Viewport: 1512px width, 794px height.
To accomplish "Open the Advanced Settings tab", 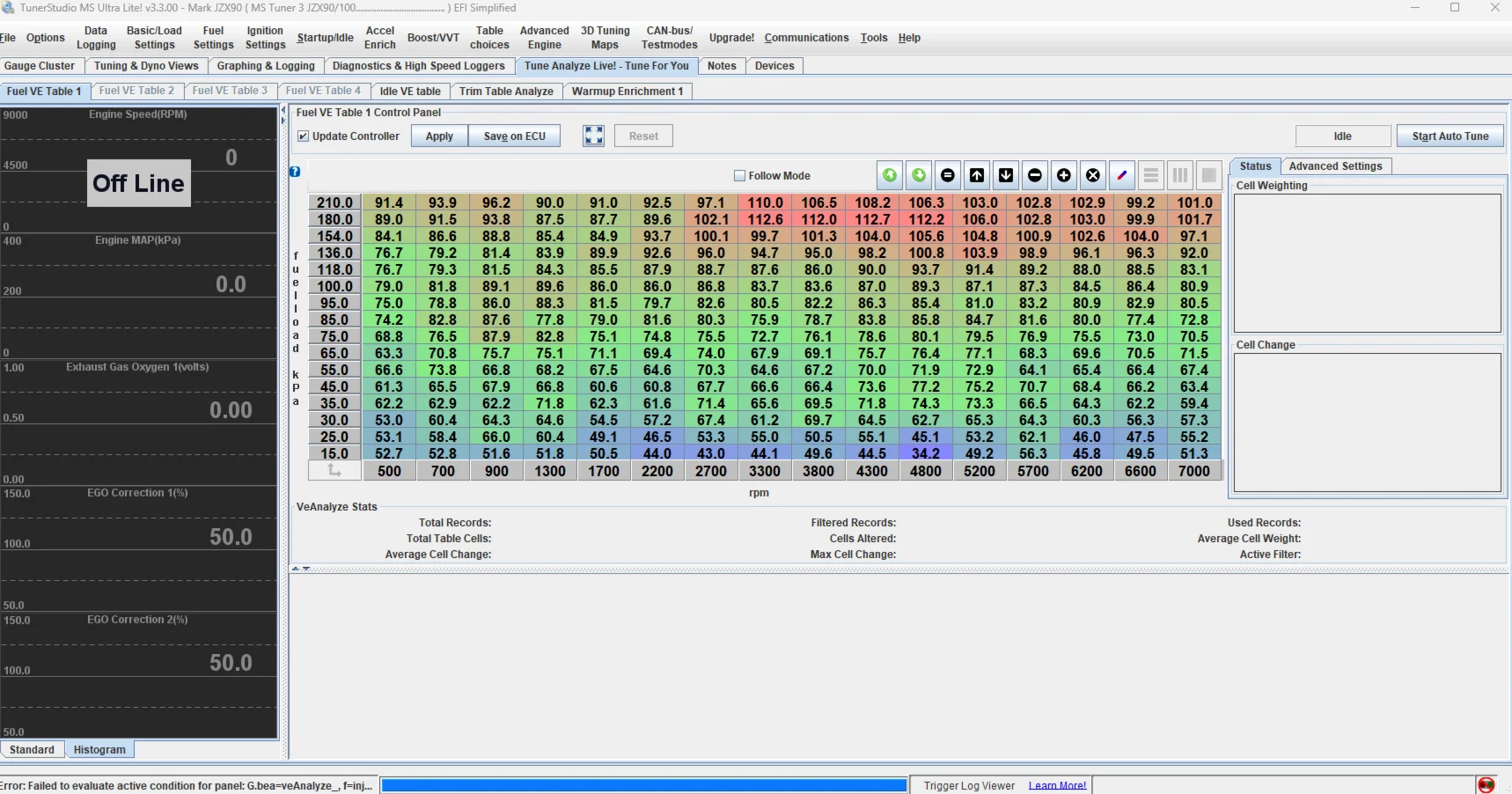I will pos(1335,166).
